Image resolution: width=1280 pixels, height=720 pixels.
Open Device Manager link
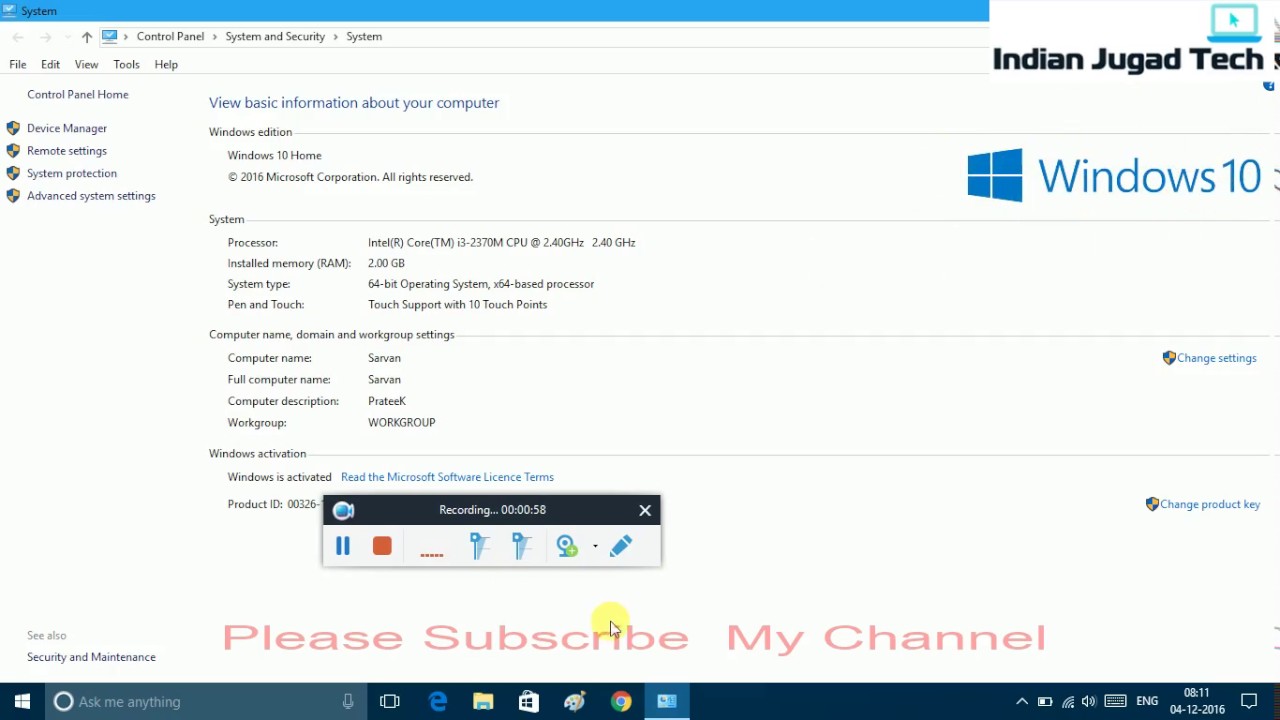click(x=67, y=128)
